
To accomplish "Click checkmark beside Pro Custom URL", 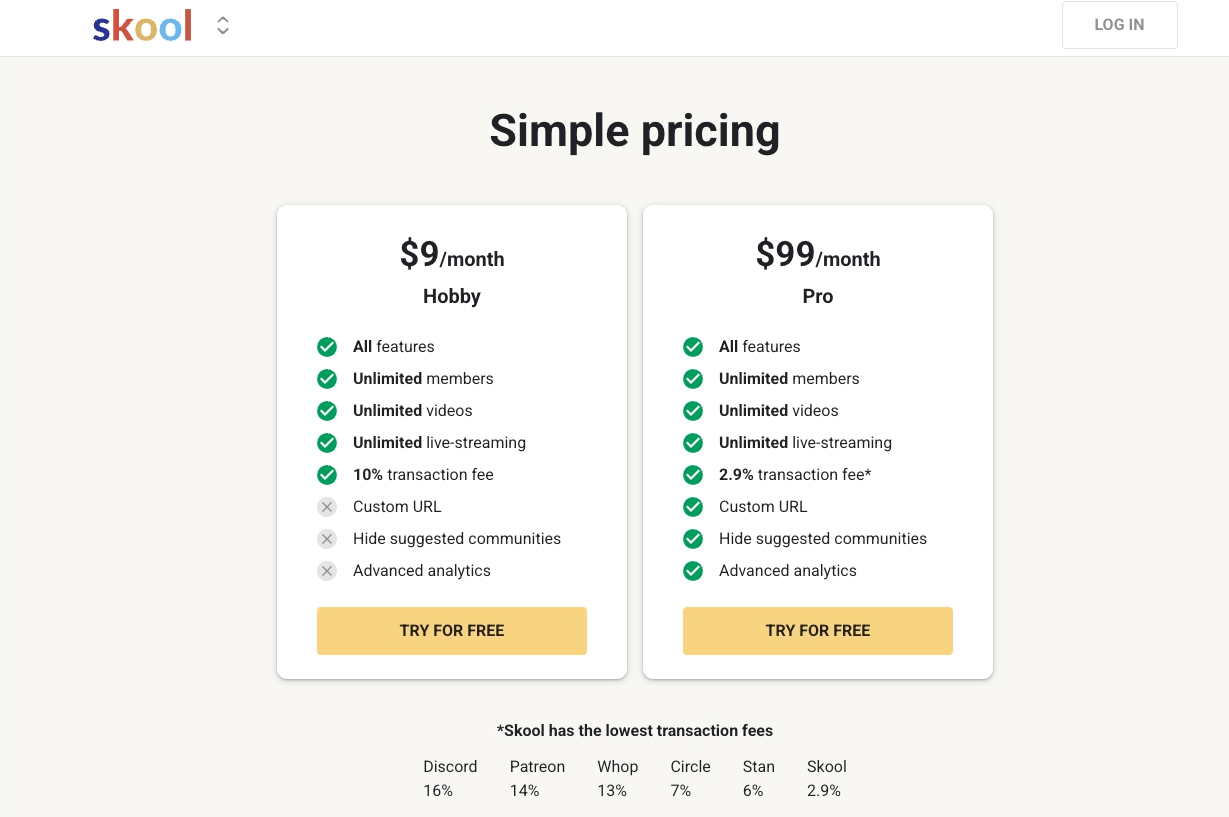I will (693, 507).
